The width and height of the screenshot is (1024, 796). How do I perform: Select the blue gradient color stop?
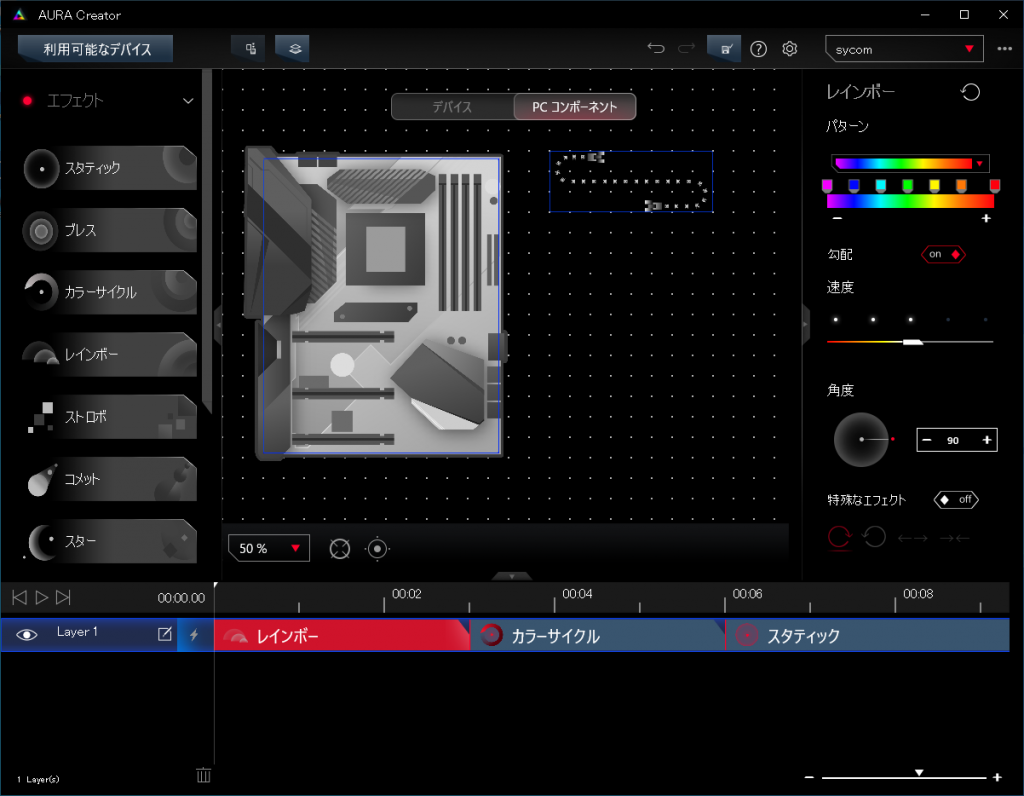click(854, 186)
